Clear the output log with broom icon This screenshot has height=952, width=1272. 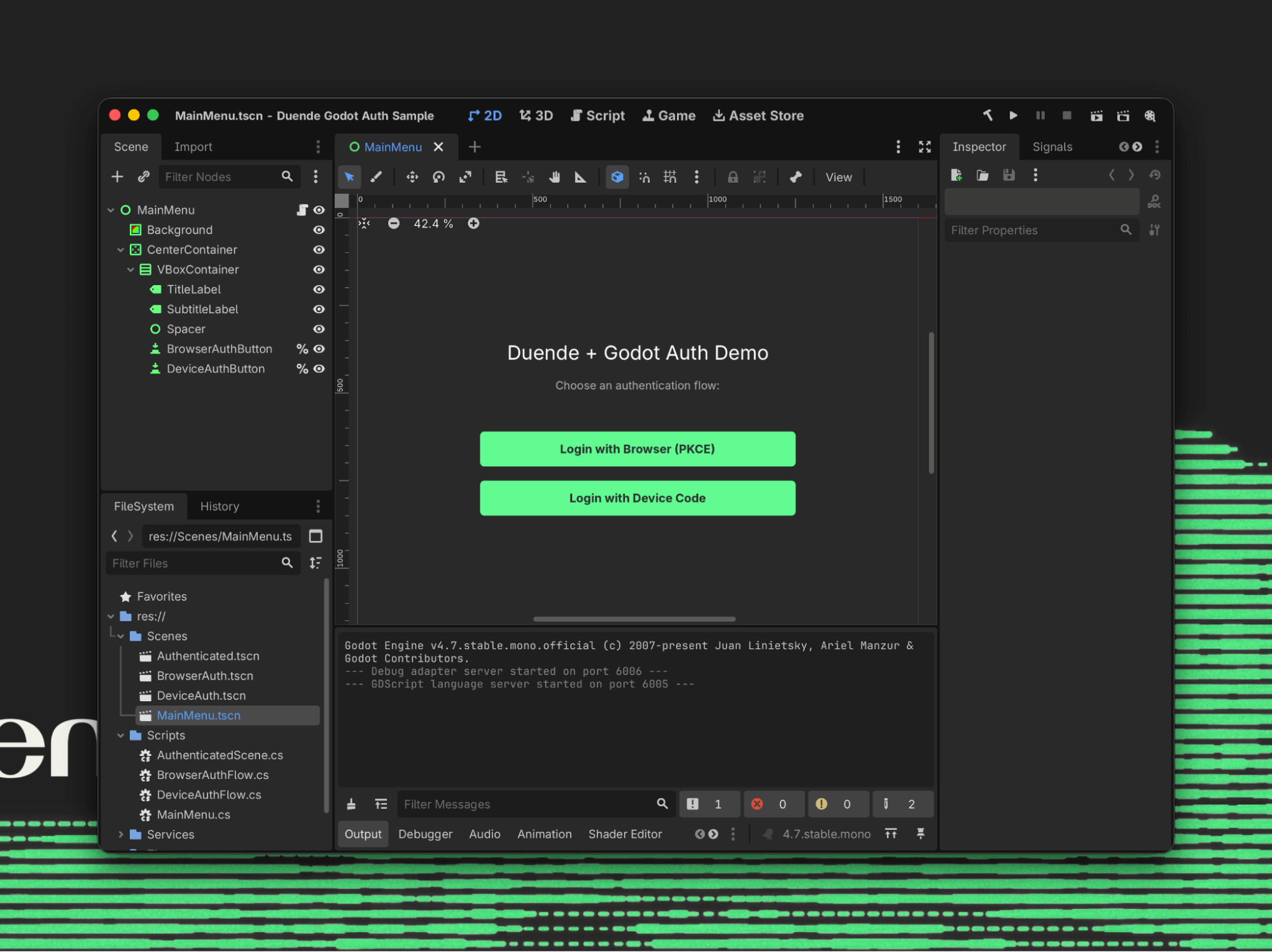[x=351, y=804]
